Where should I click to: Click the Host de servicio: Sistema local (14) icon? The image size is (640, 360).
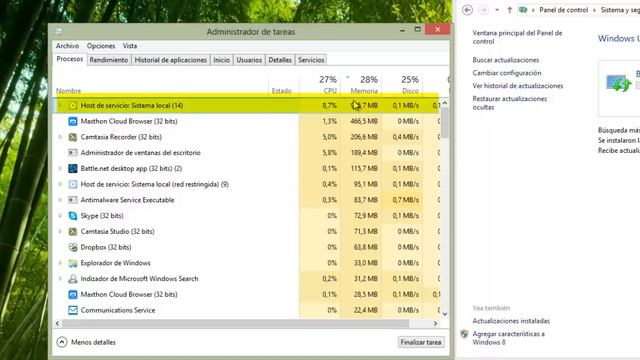(73, 106)
